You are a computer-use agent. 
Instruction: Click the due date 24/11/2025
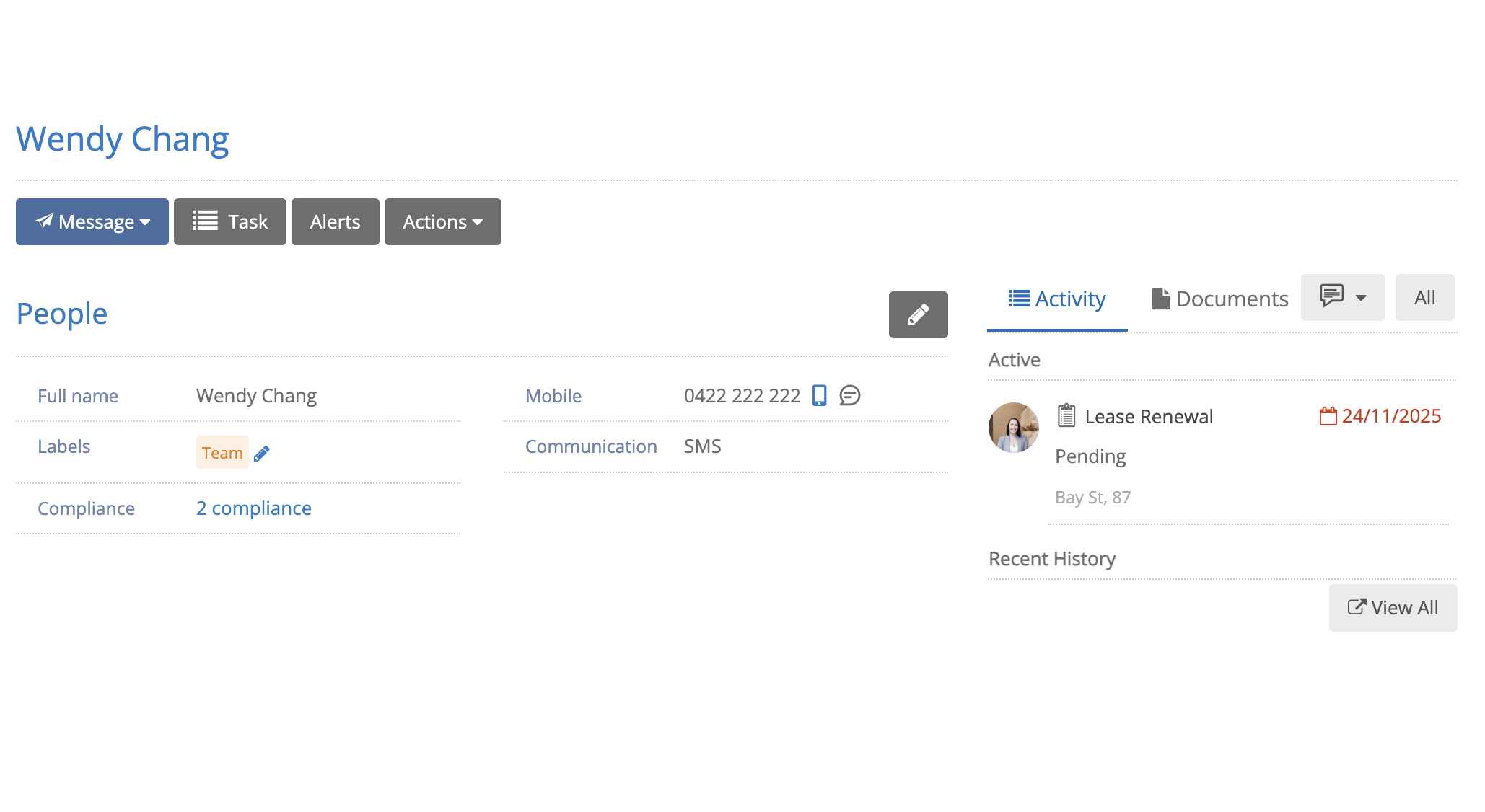(1391, 416)
